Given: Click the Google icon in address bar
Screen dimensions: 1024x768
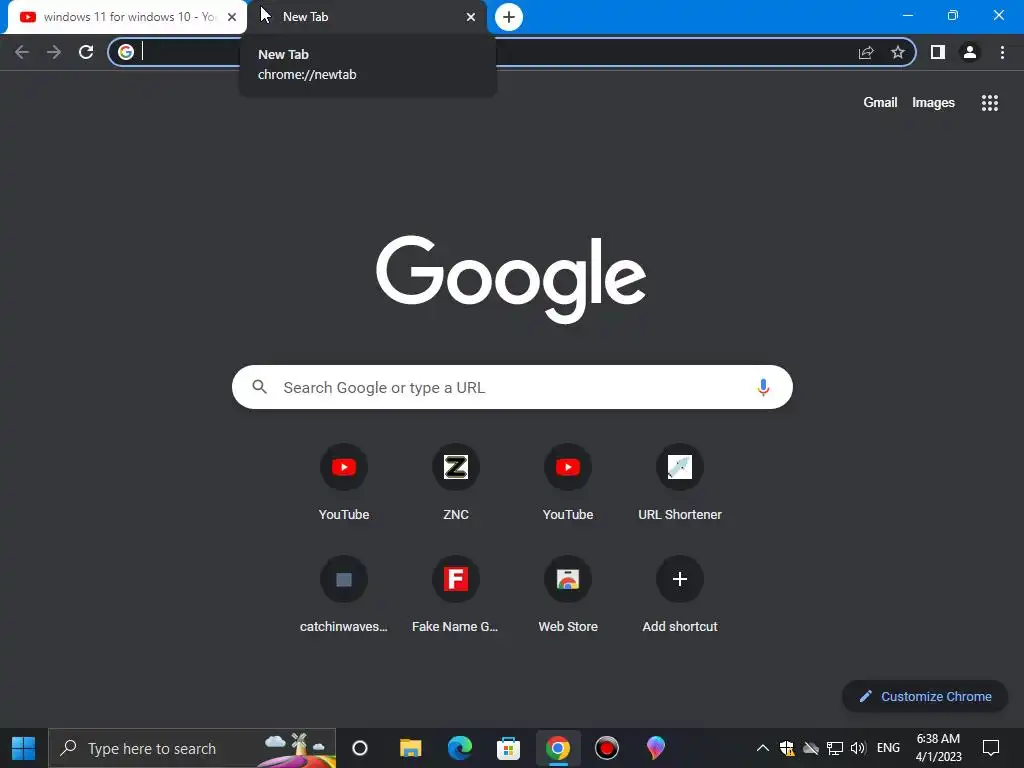Looking at the screenshot, I should point(126,52).
